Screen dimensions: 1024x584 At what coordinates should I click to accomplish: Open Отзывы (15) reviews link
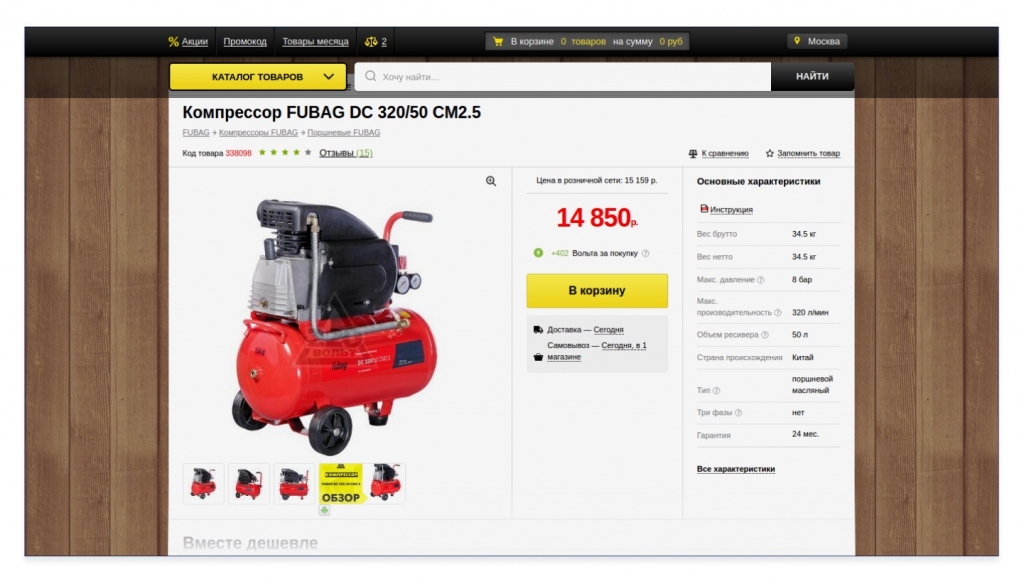click(345, 153)
